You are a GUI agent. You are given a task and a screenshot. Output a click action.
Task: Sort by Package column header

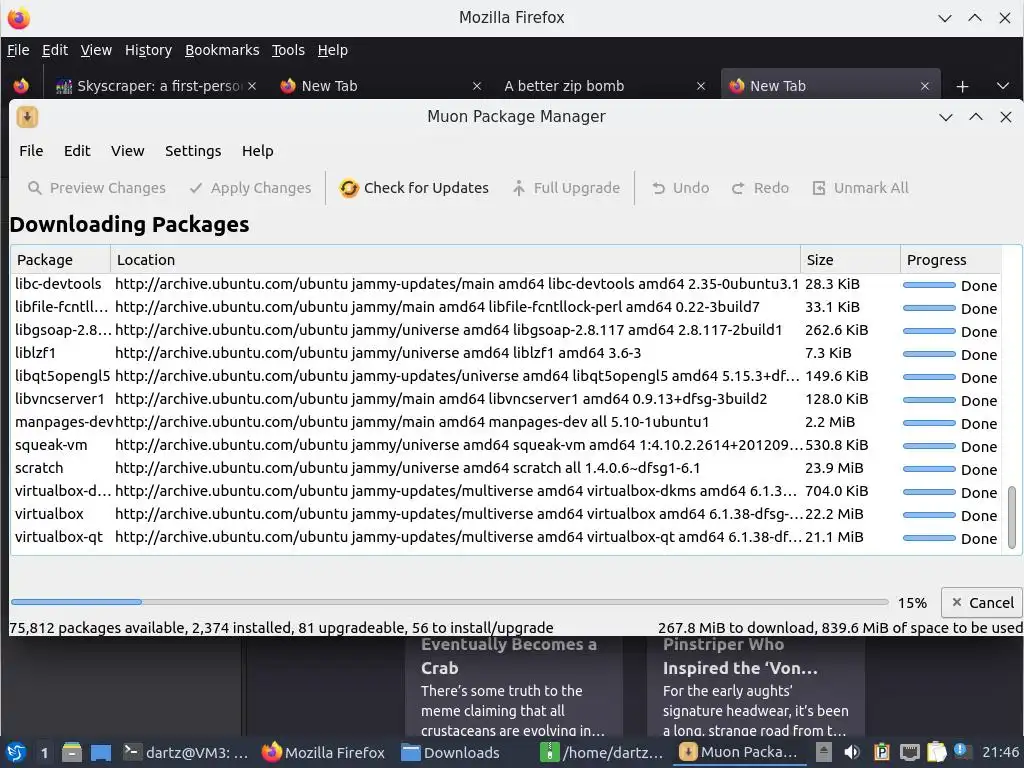pos(60,260)
